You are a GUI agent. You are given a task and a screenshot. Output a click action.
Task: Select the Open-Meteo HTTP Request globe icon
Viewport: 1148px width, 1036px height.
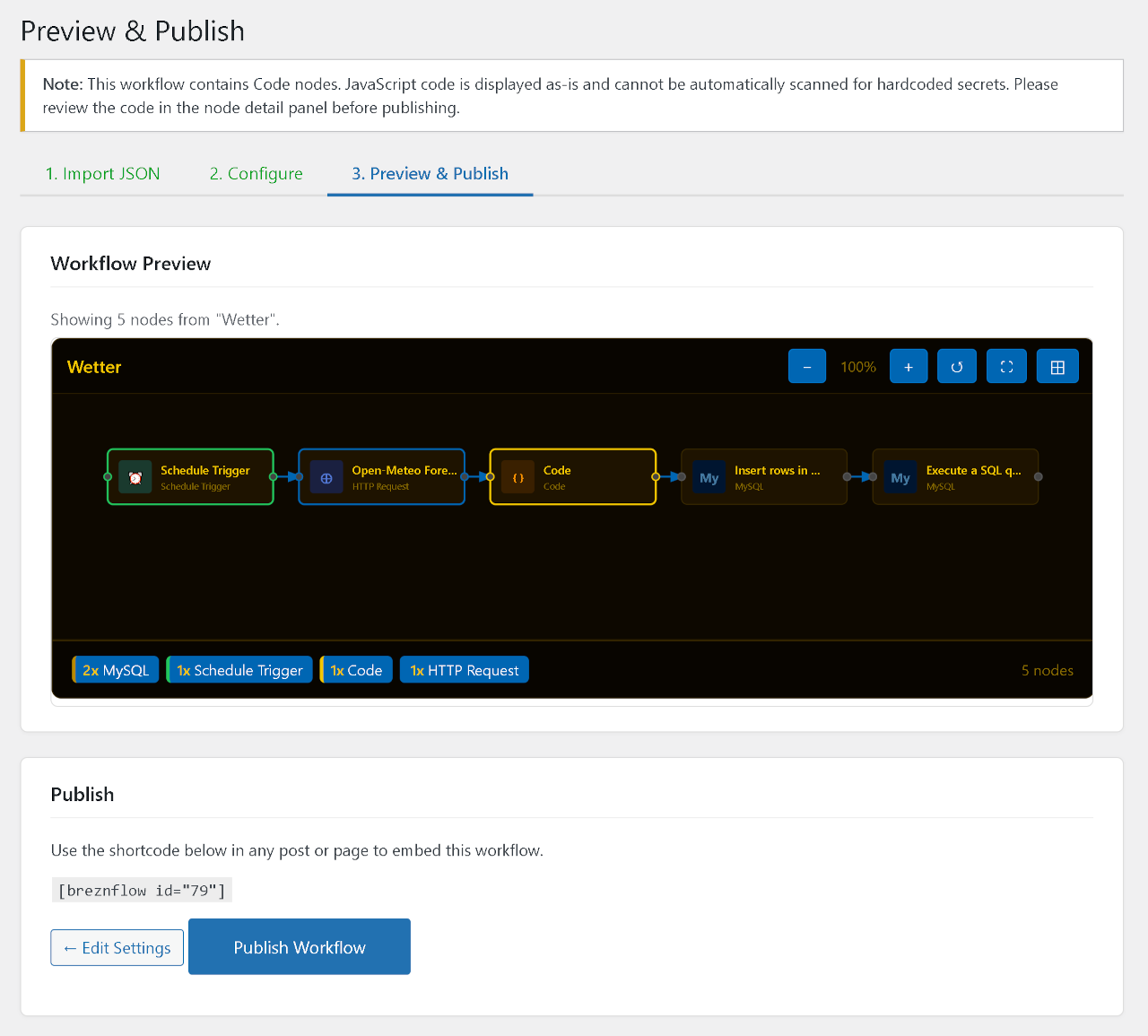[326, 476]
